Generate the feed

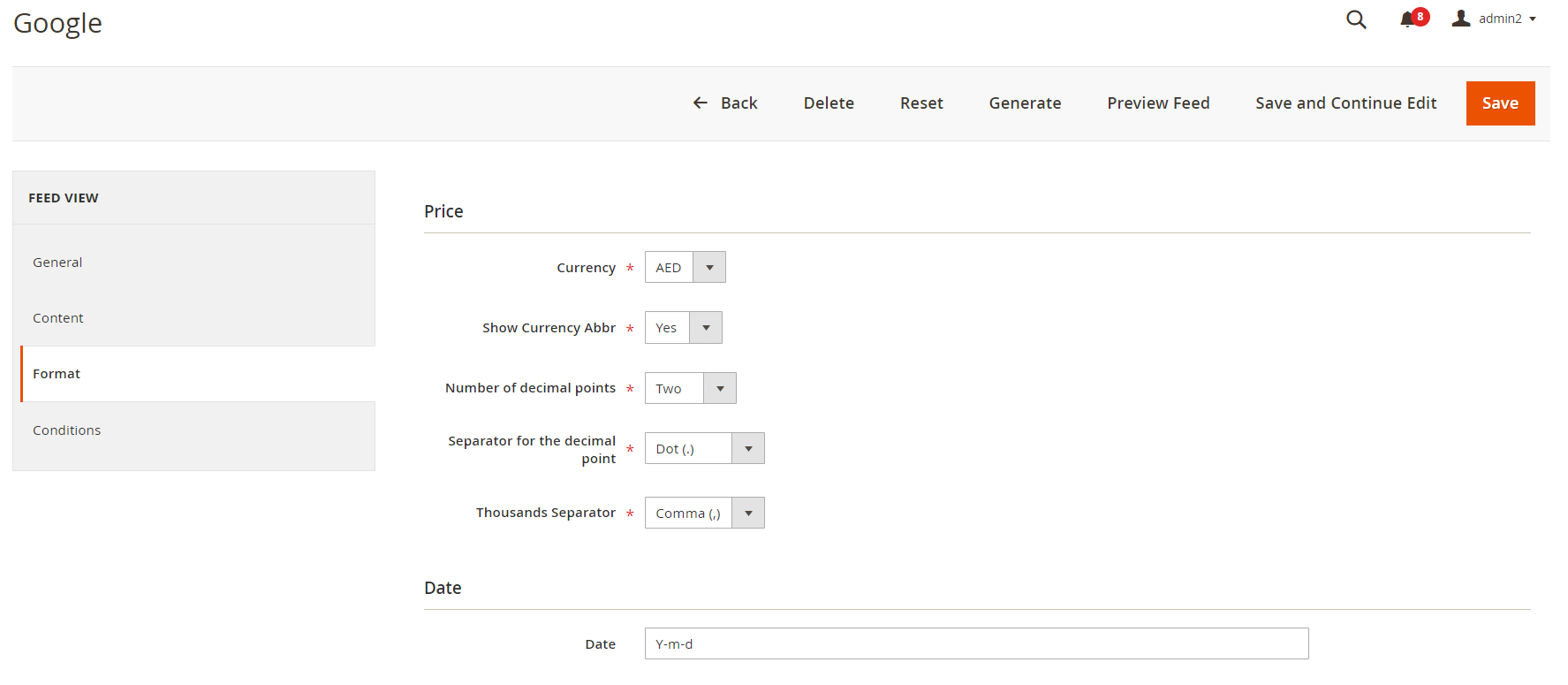point(1025,103)
